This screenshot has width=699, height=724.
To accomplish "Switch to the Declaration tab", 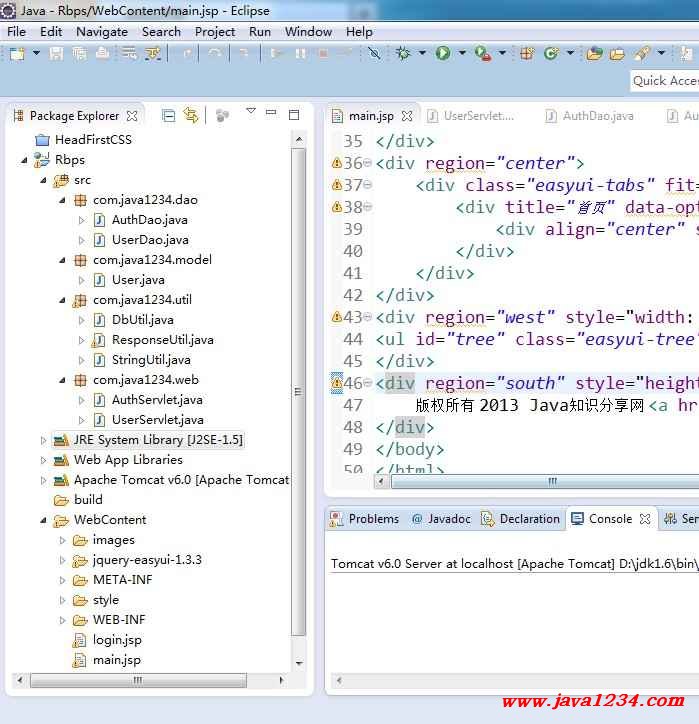I will point(520,519).
